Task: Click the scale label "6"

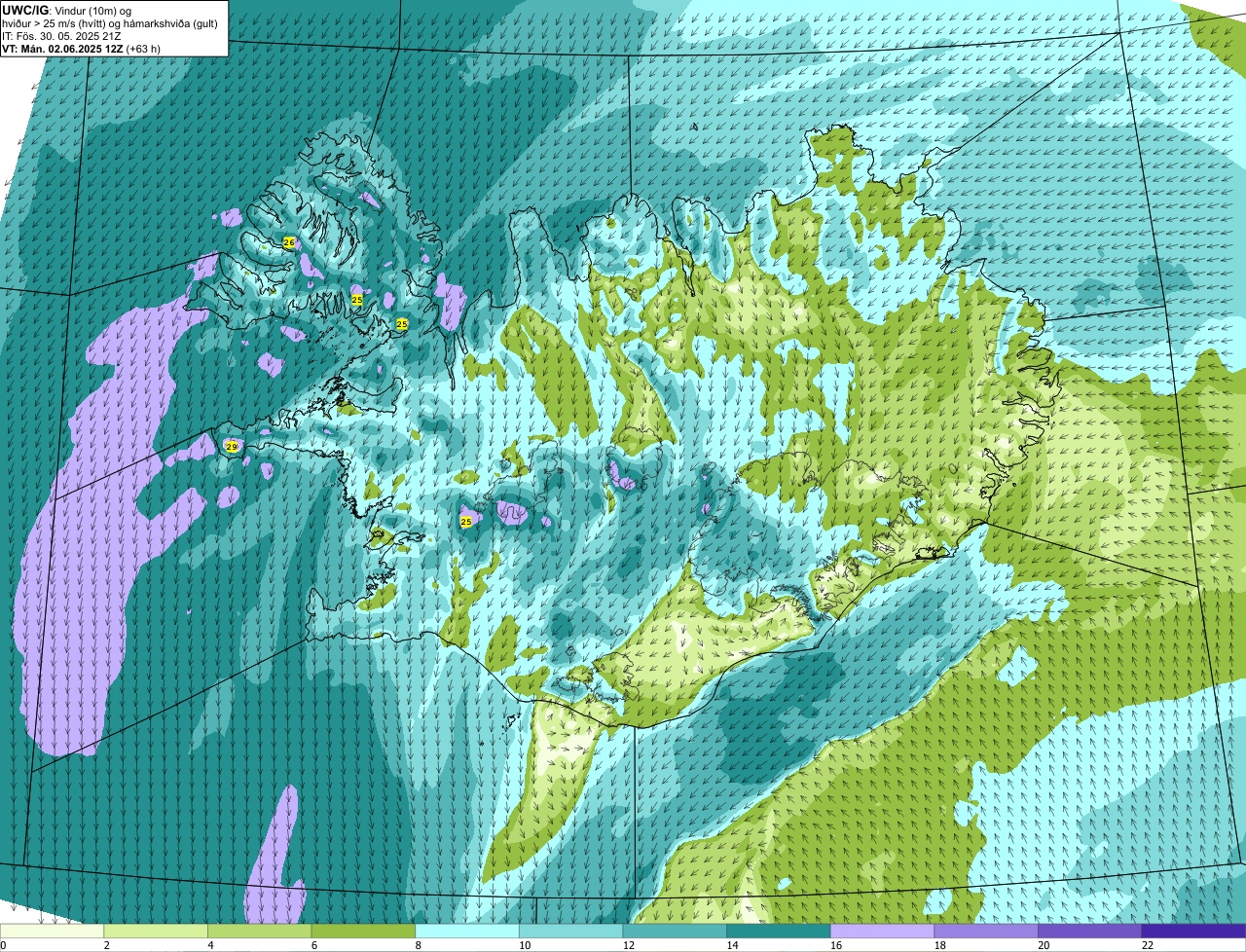Action: click(313, 945)
